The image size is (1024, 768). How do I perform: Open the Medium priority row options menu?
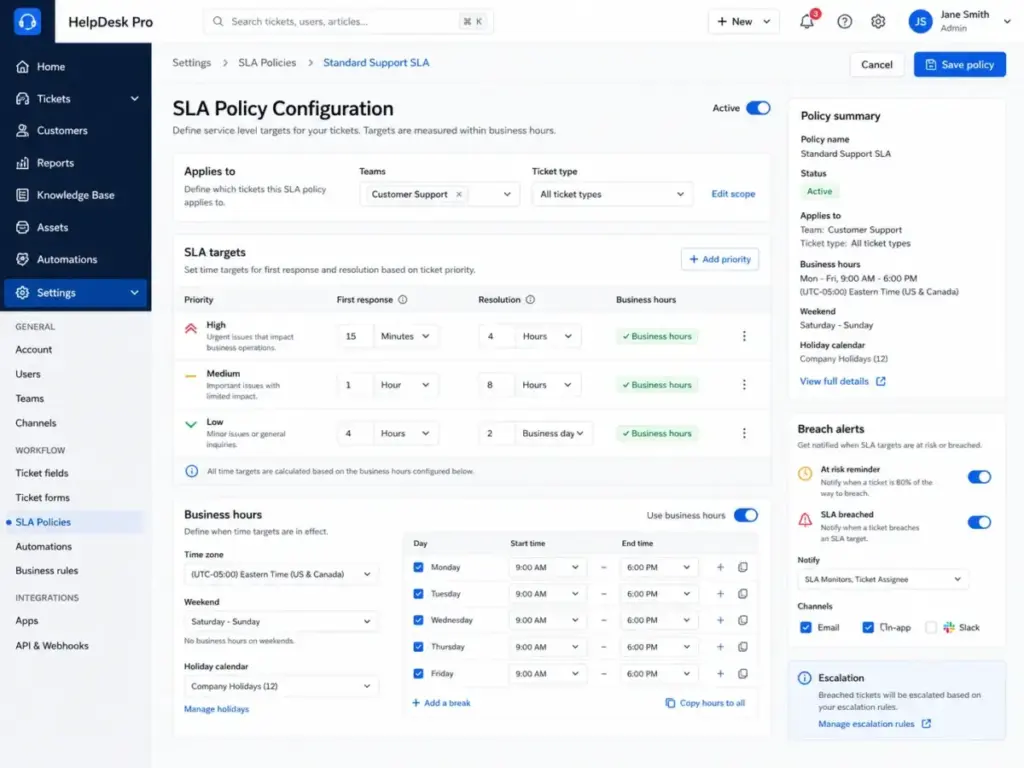tap(744, 385)
